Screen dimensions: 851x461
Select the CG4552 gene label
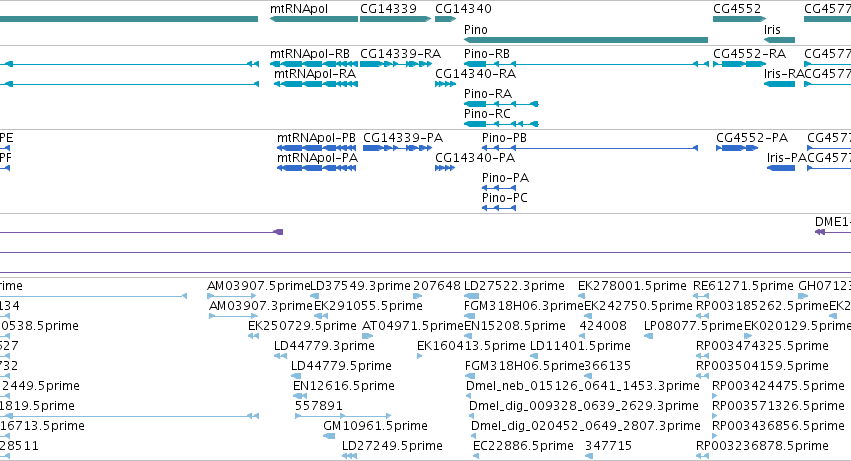pyautogui.click(x=737, y=9)
